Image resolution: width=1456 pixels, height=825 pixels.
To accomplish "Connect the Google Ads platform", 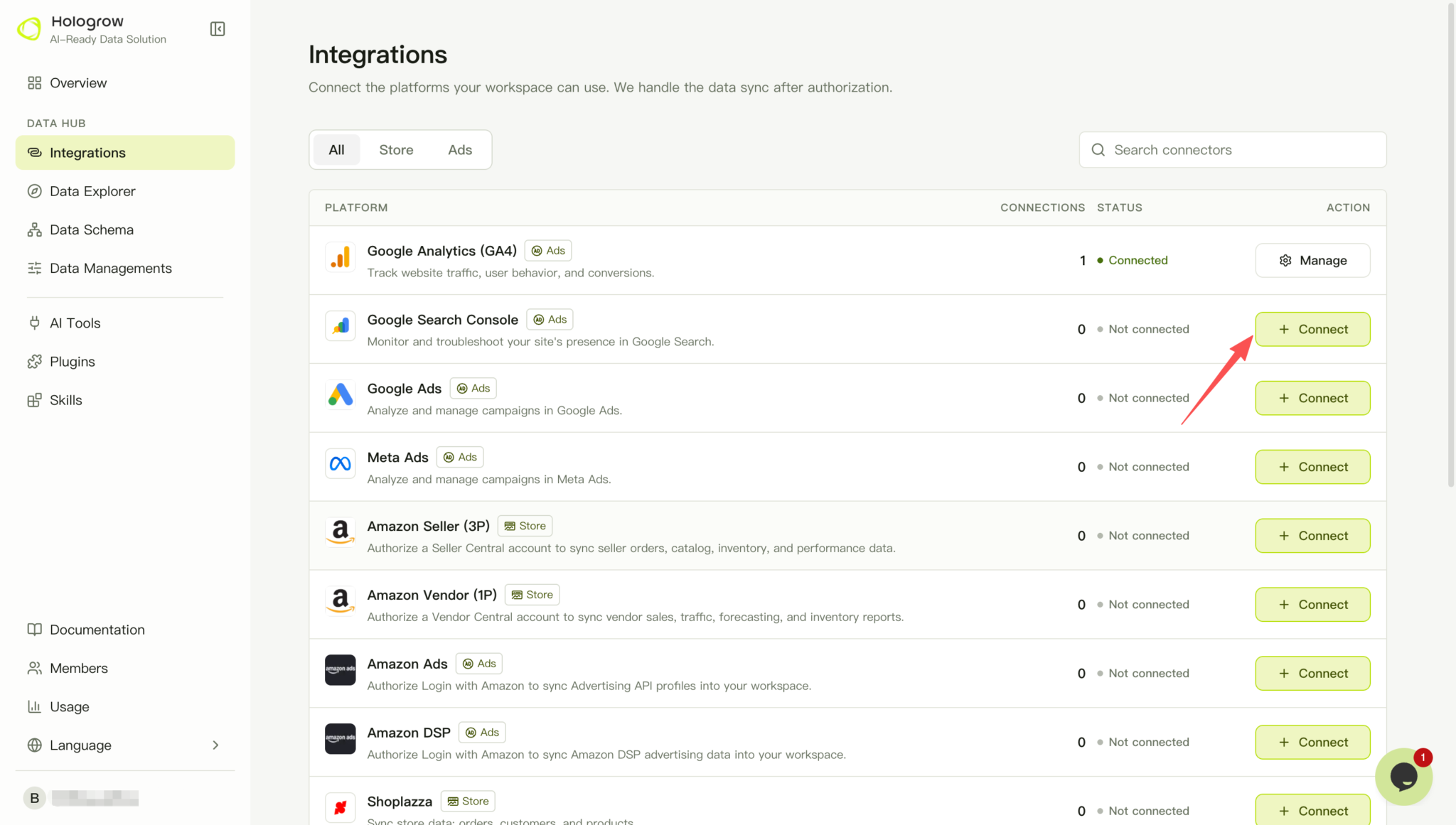I will pos(1312,399).
